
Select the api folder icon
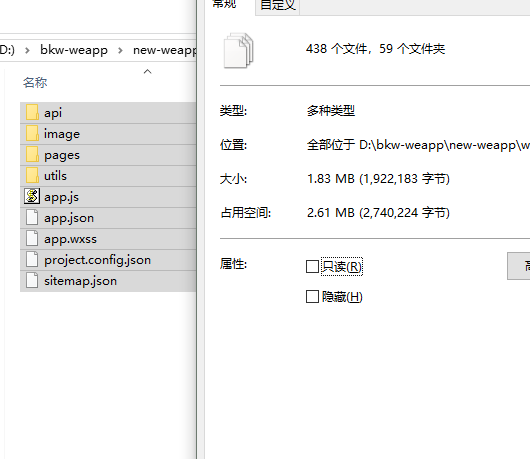coord(32,113)
